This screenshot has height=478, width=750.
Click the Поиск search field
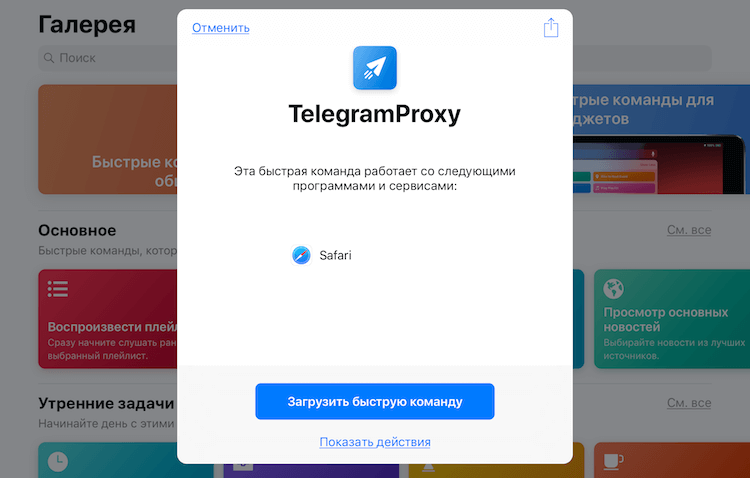(x=108, y=58)
